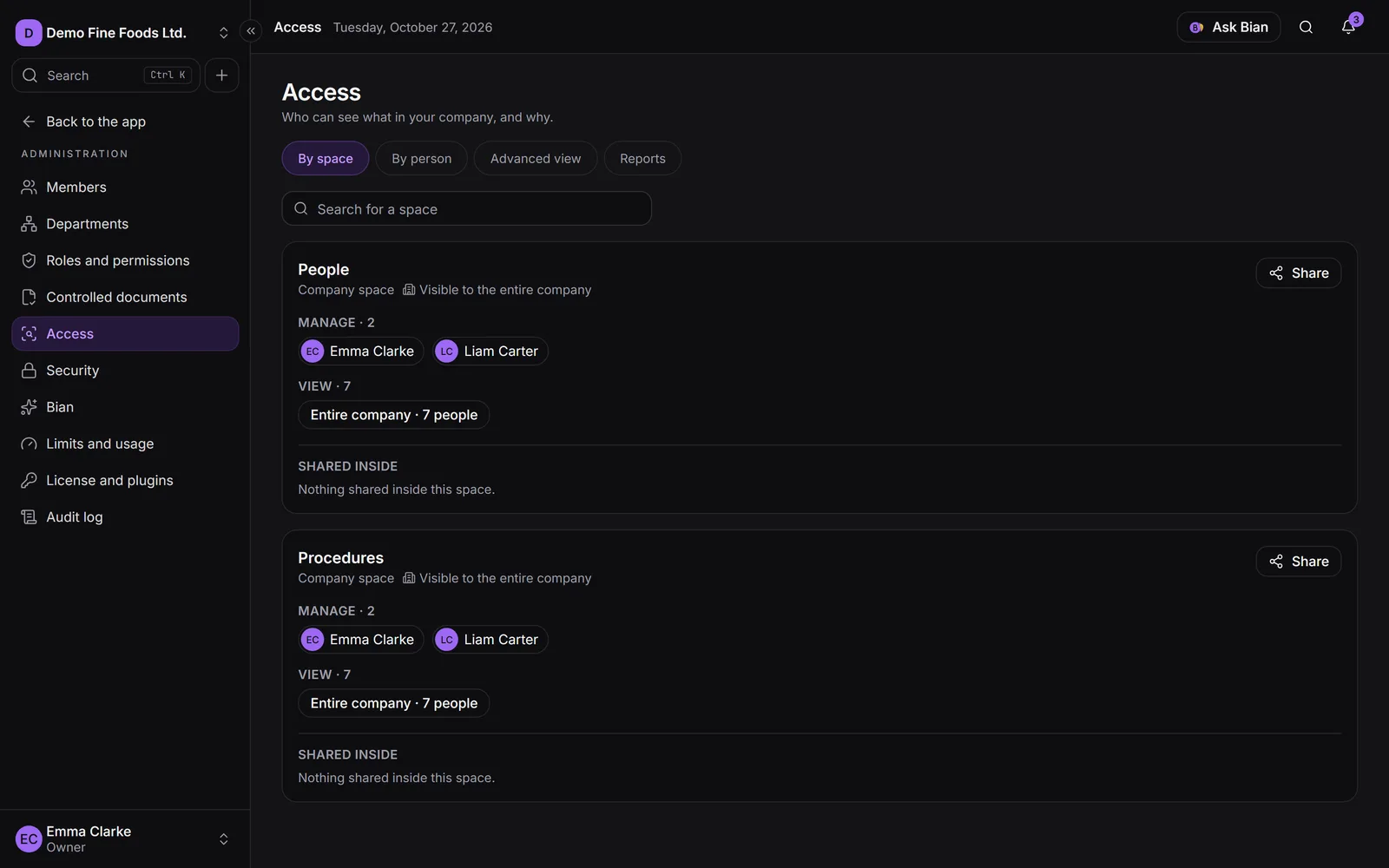The image size is (1389, 868).
Task: Collapse the sidebar with the double-chevron icon
Action: [251, 31]
